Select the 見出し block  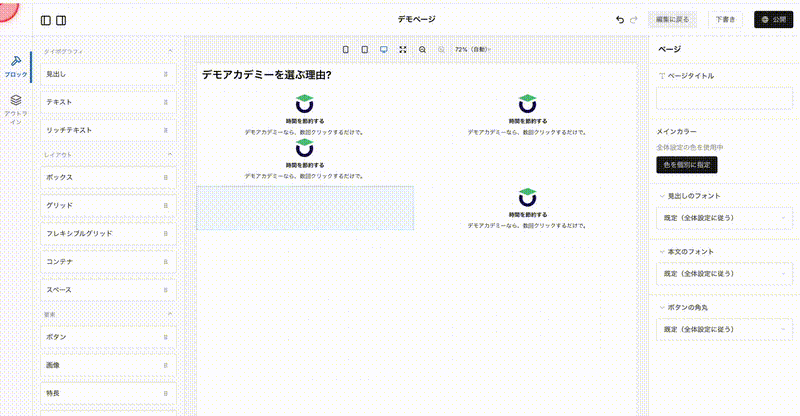coord(108,74)
